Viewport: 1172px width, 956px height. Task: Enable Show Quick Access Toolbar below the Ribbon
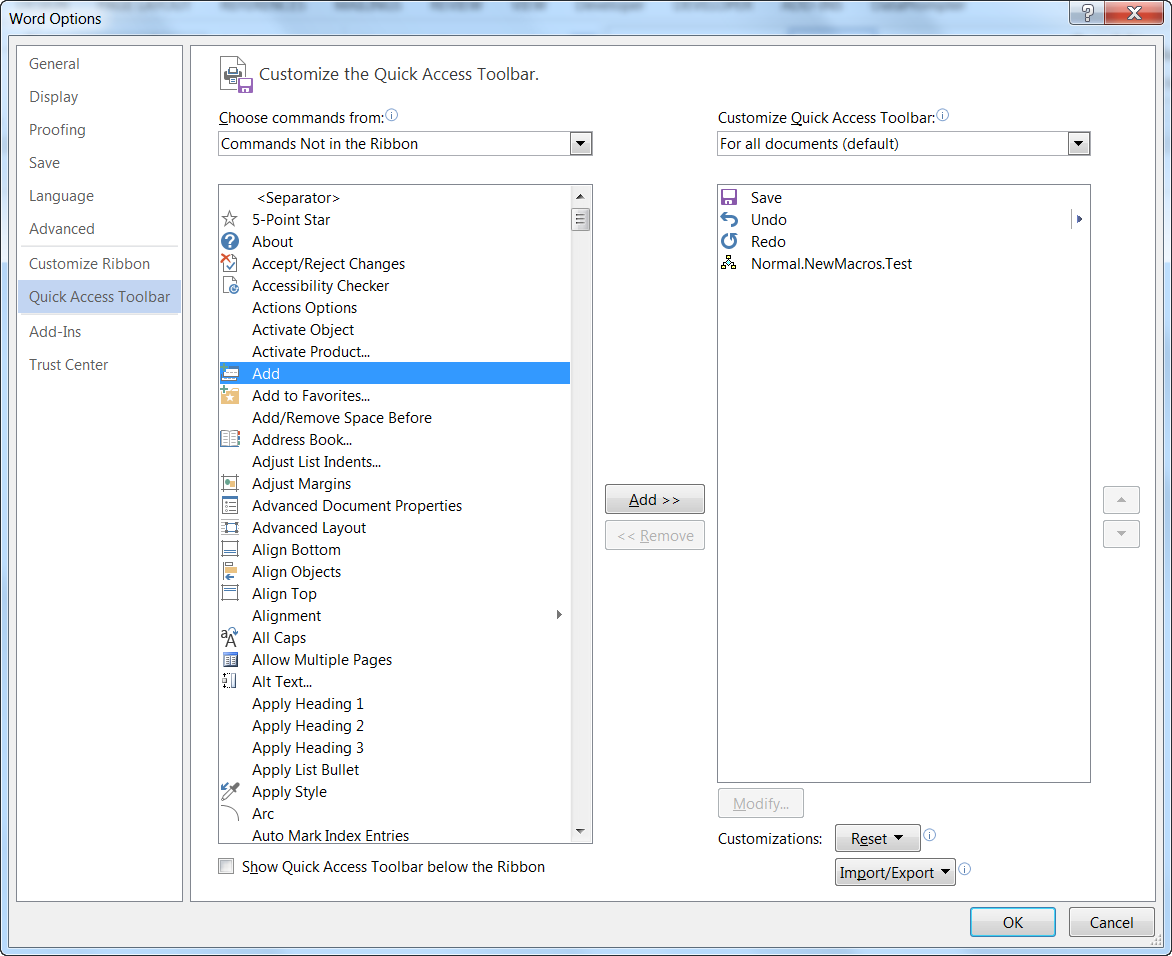[x=226, y=866]
